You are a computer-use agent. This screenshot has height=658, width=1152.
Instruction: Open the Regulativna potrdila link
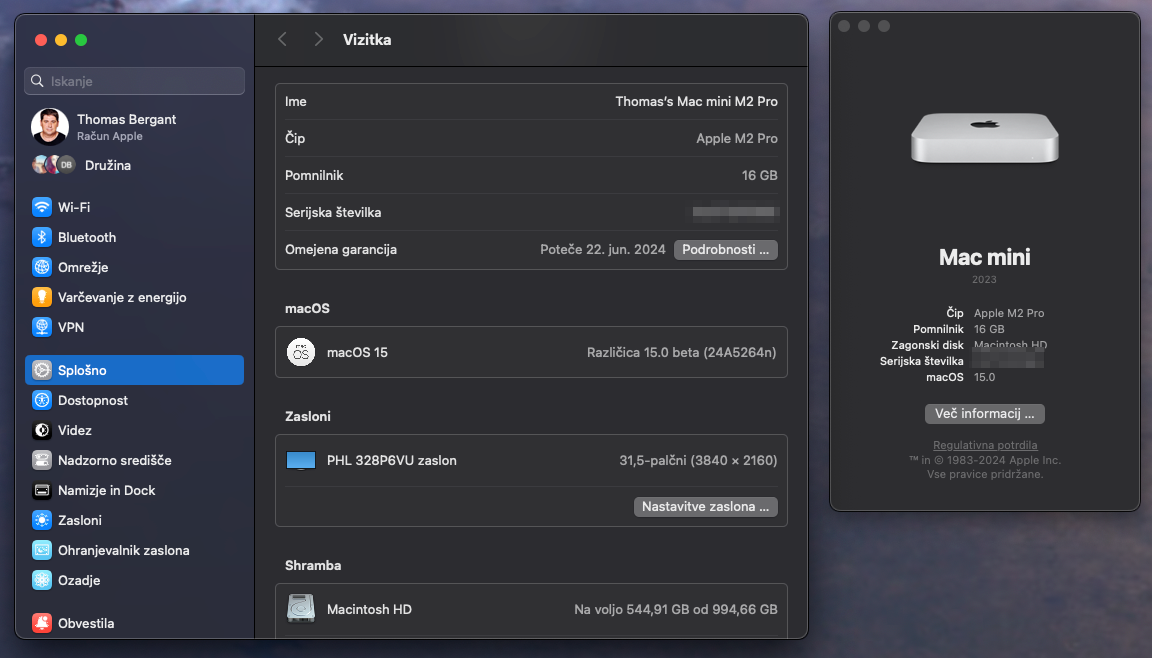click(x=984, y=445)
